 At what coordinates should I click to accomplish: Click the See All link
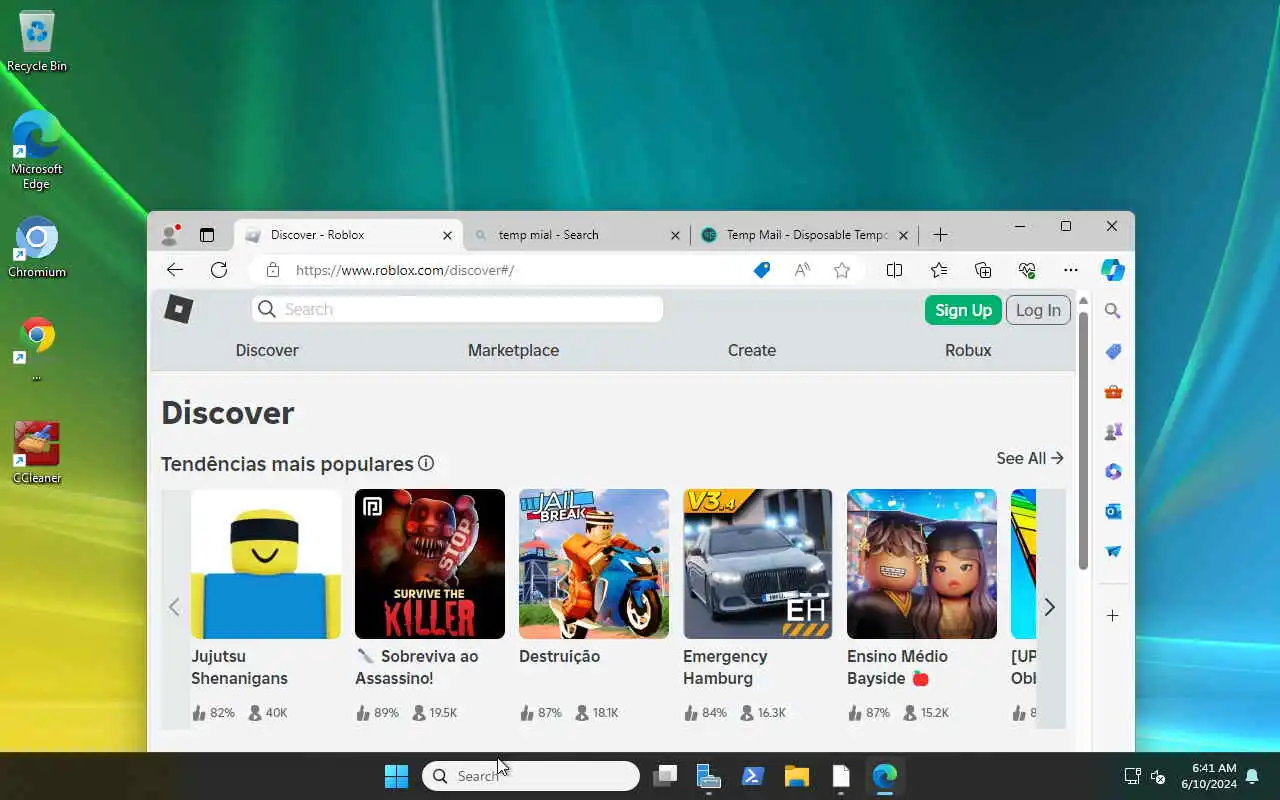tap(1029, 458)
